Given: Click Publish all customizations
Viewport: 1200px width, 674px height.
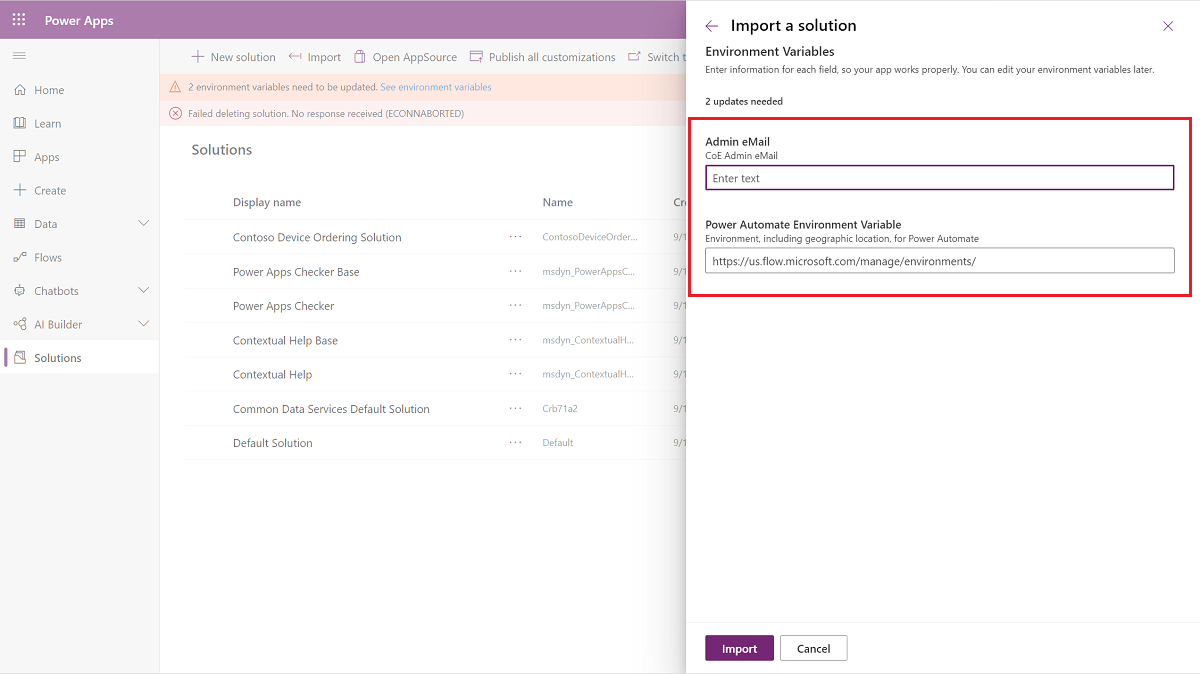Looking at the screenshot, I should point(542,57).
